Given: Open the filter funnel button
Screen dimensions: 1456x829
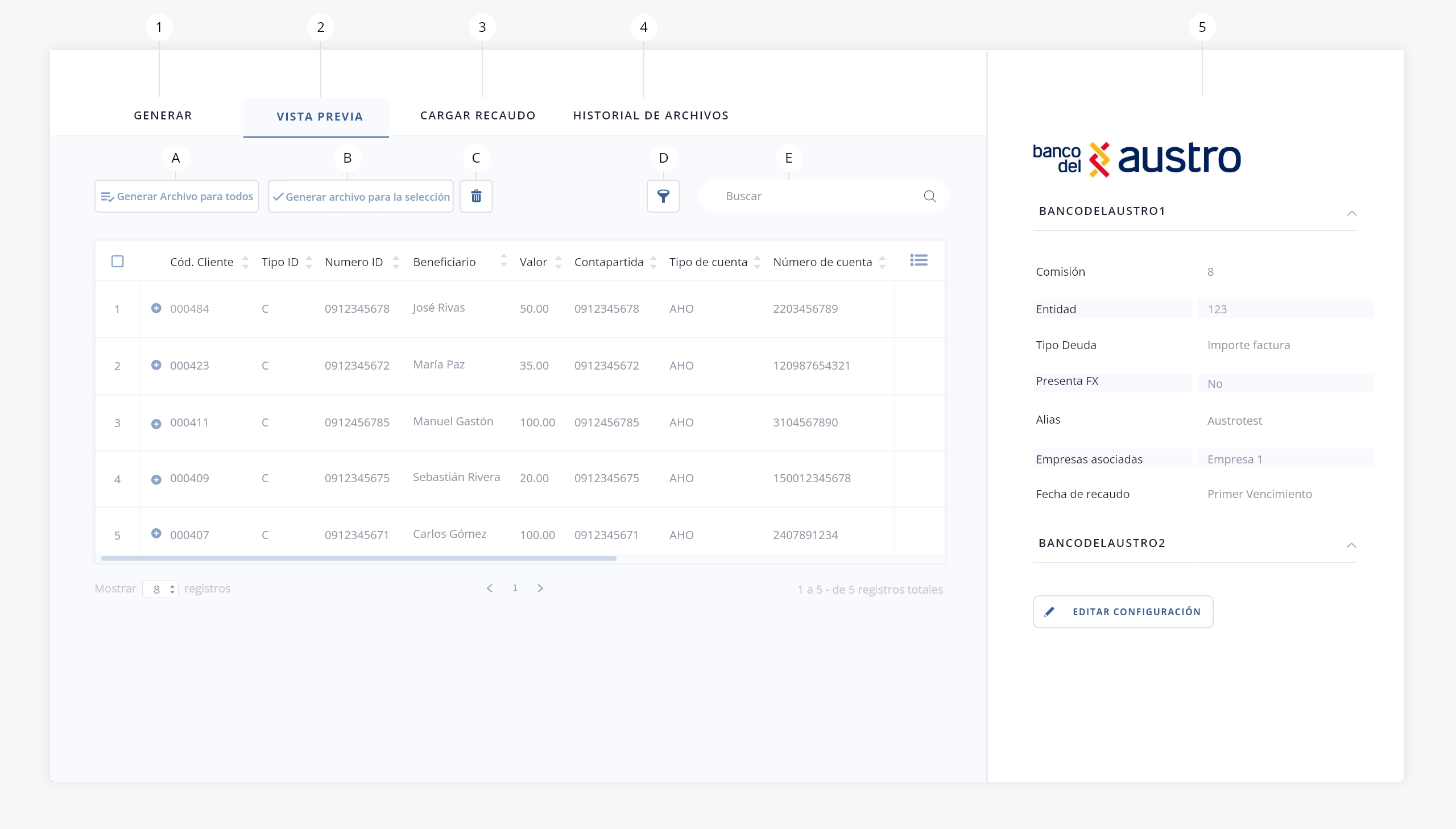Looking at the screenshot, I should click(x=663, y=196).
